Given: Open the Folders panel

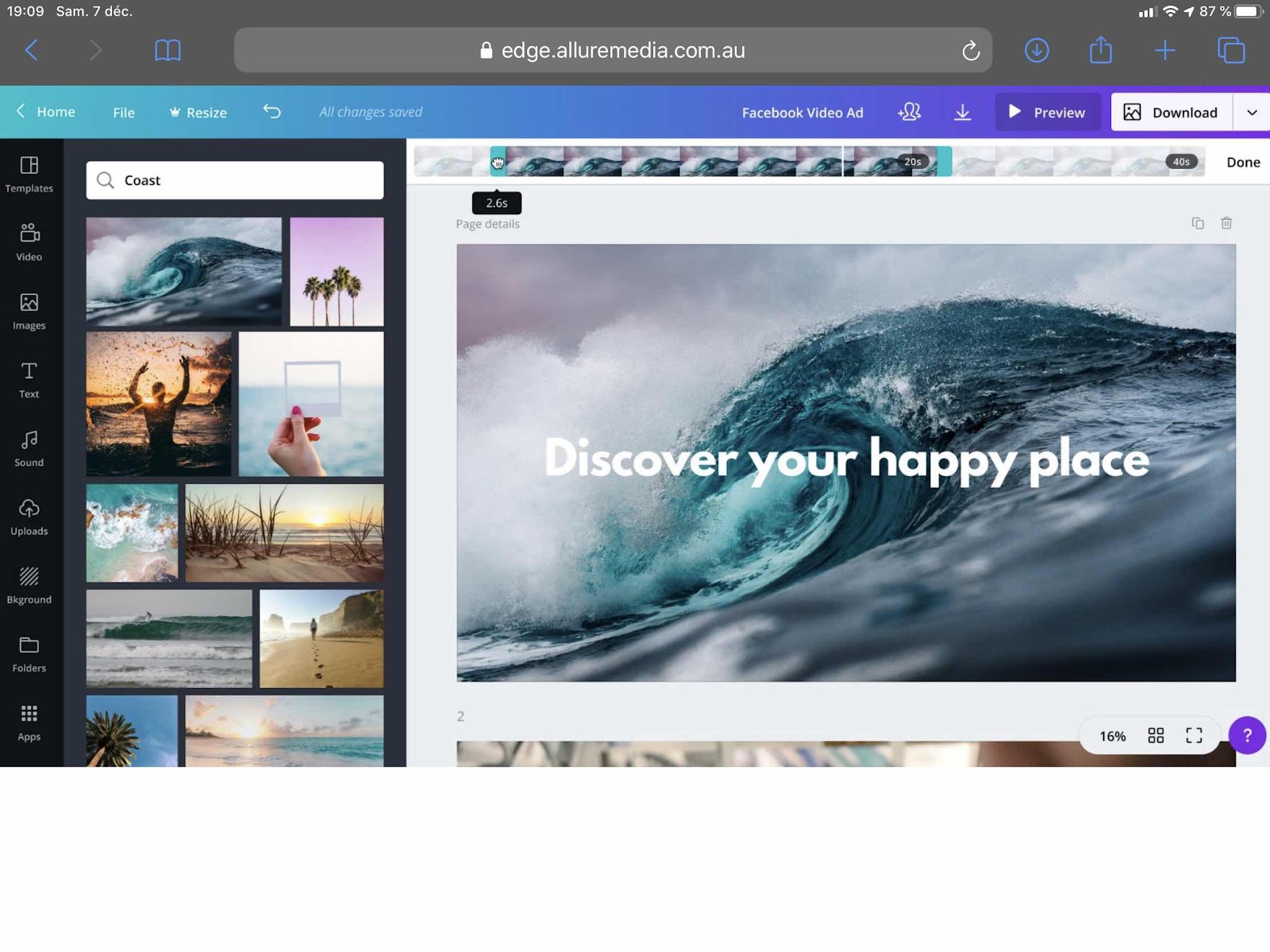Looking at the screenshot, I should [29, 654].
